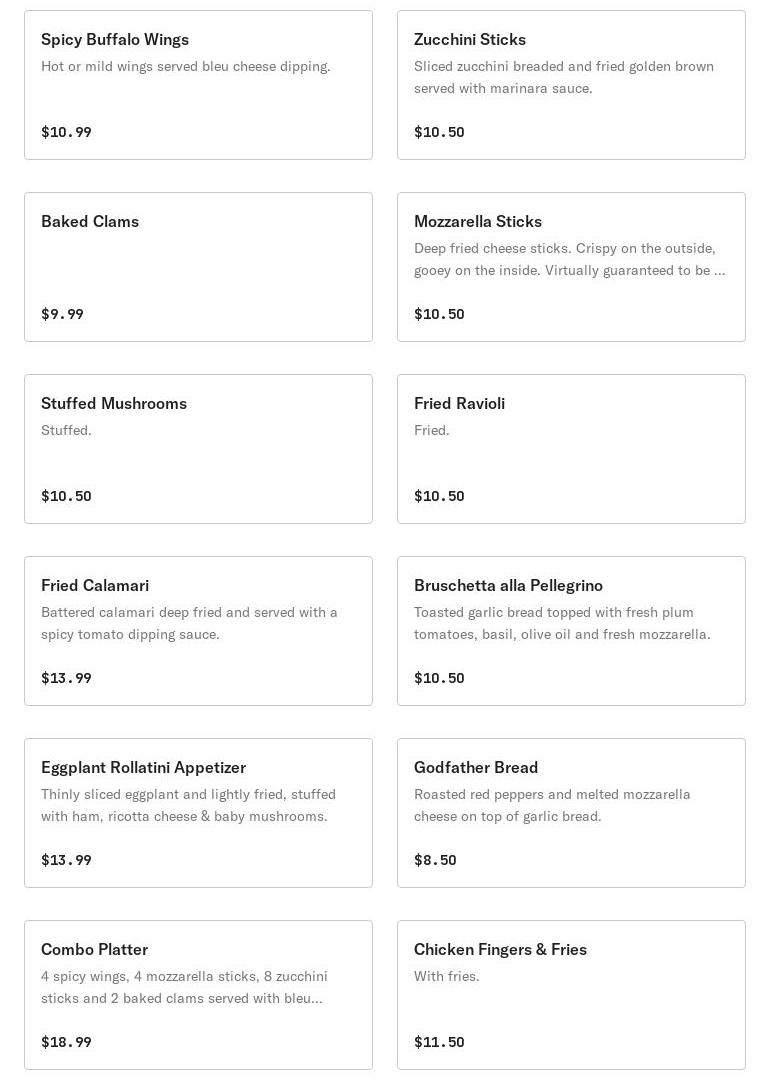The height and width of the screenshot is (1084, 770).
Task: Open the Fried Calamari item
Action: (198, 631)
